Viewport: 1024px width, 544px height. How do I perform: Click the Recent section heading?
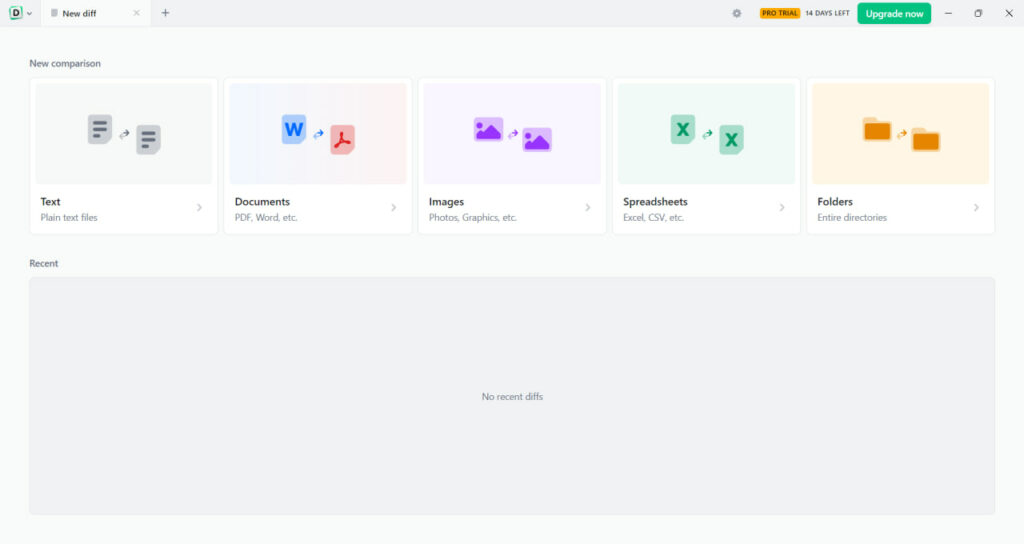(44, 263)
